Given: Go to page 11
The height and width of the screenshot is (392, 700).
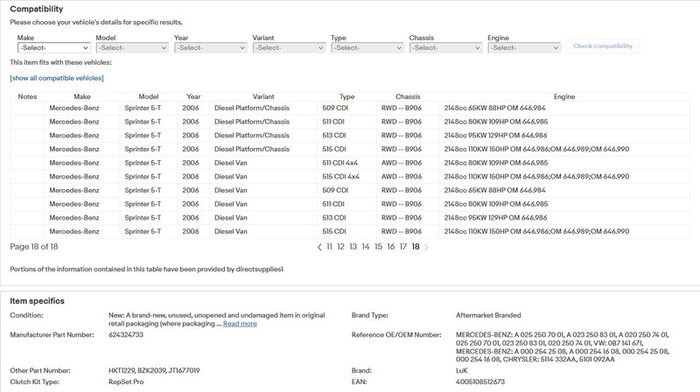Looking at the screenshot, I should tap(329, 246).
